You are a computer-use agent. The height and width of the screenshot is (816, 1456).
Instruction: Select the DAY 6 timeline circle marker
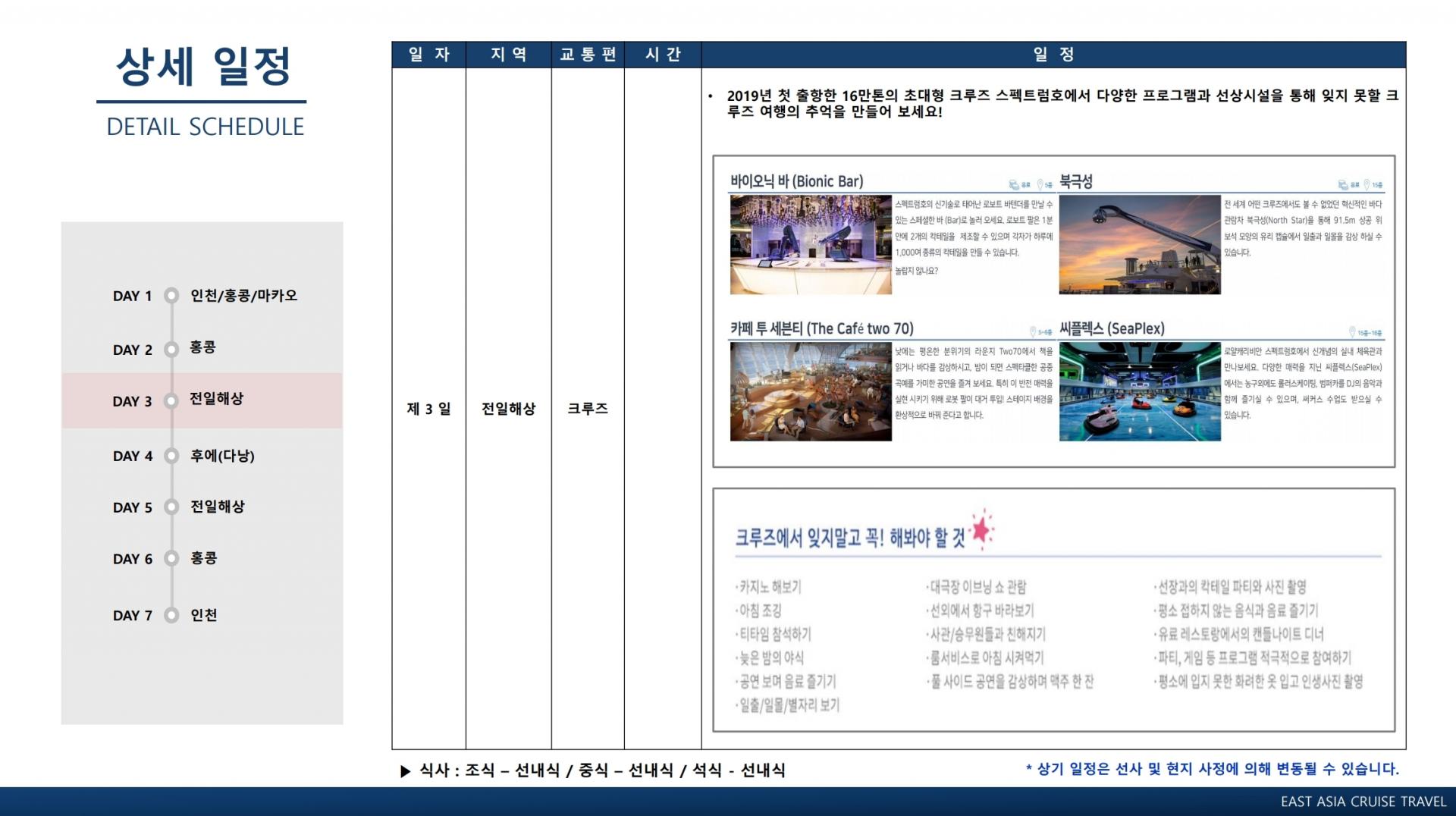click(171, 559)
